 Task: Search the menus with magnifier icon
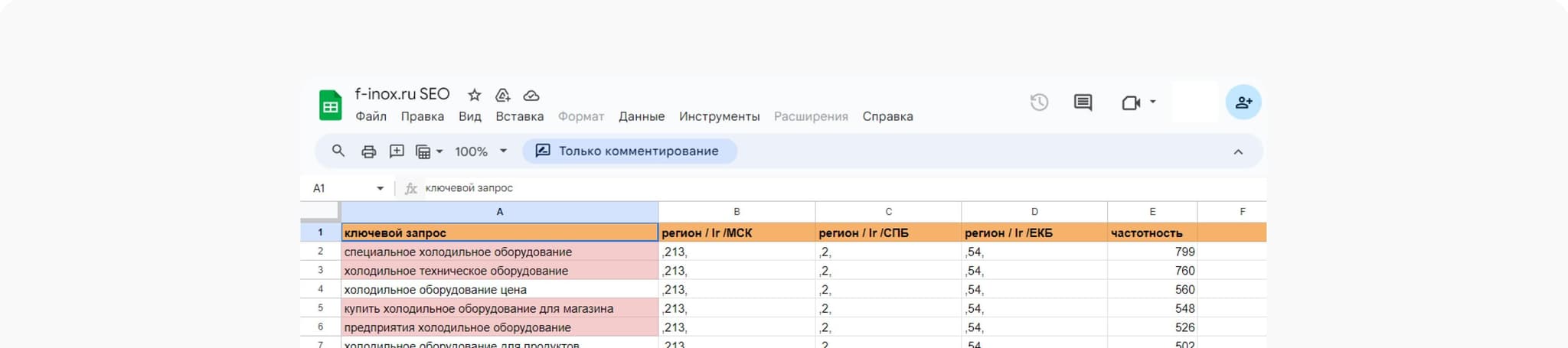pos(338,151)
